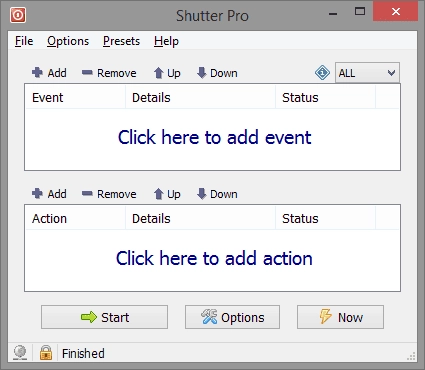Open the Options button with tools icon
Viewport: 425px width, 370px height.
(x=232, y=317)
